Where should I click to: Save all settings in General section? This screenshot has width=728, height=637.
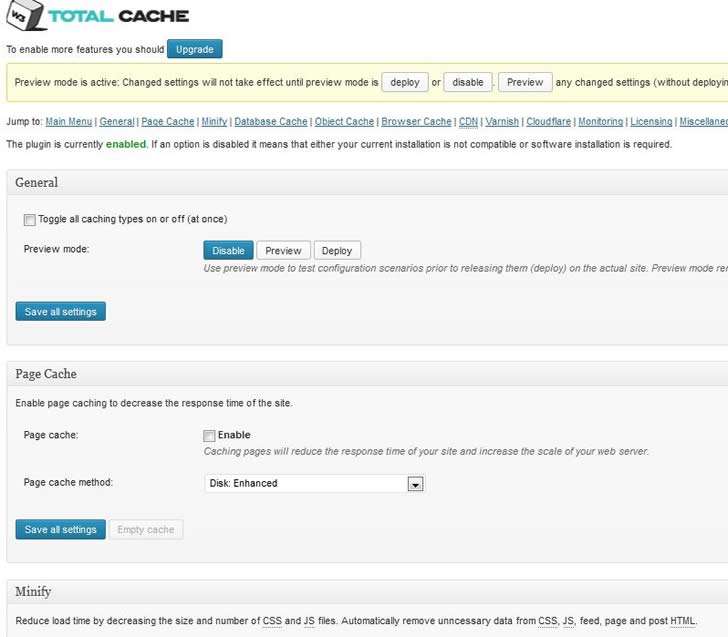click(x=60, y=312)
